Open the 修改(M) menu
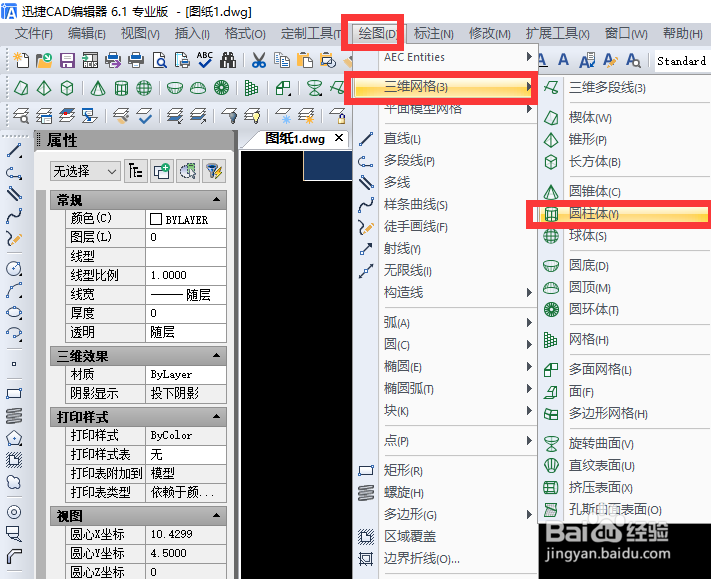The image size is (711, 579). [490, 34]
